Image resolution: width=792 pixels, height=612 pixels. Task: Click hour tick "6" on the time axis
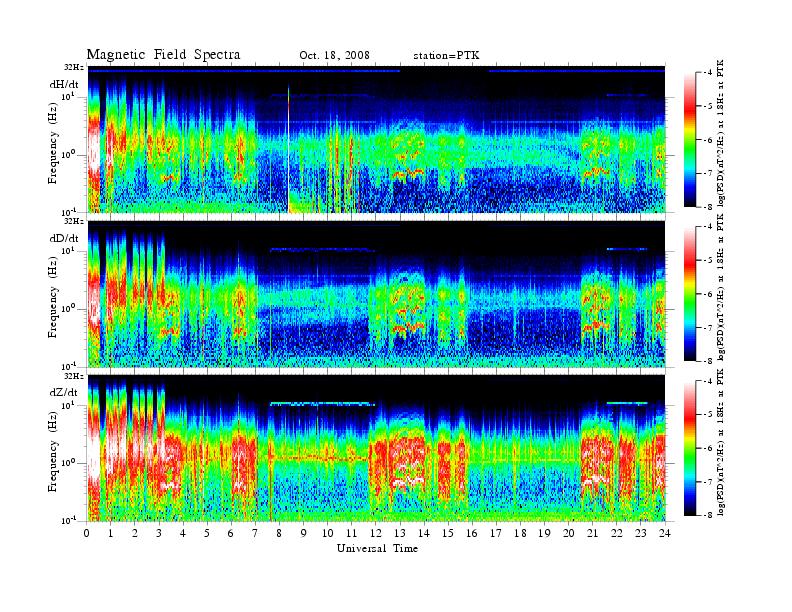pyautogui.click(x=231, y=533)
